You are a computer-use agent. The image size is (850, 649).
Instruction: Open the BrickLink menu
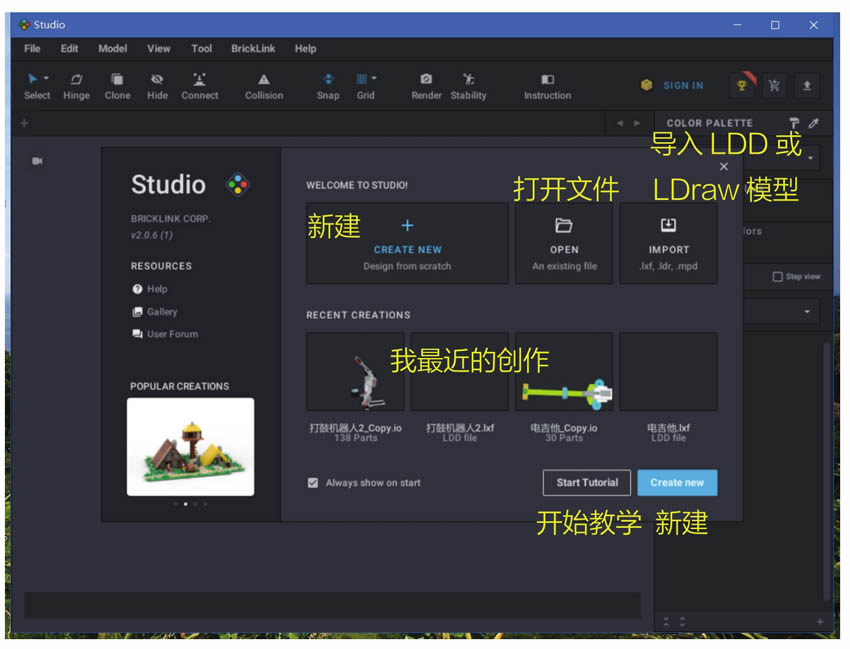coord(253,48)
